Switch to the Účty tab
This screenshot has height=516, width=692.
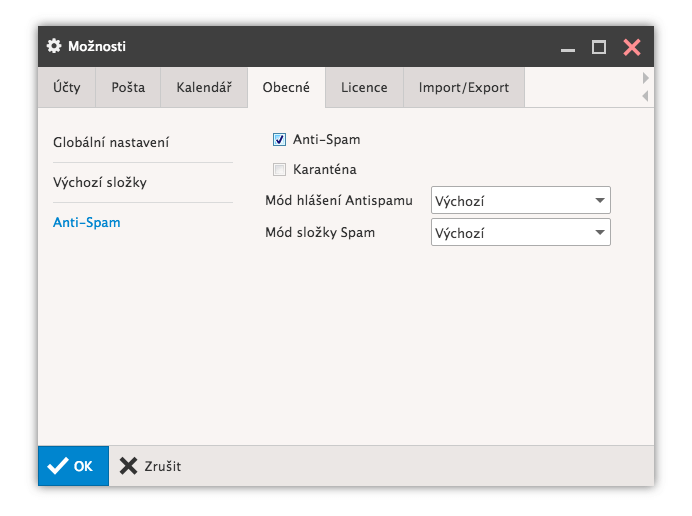coord(67,87)
